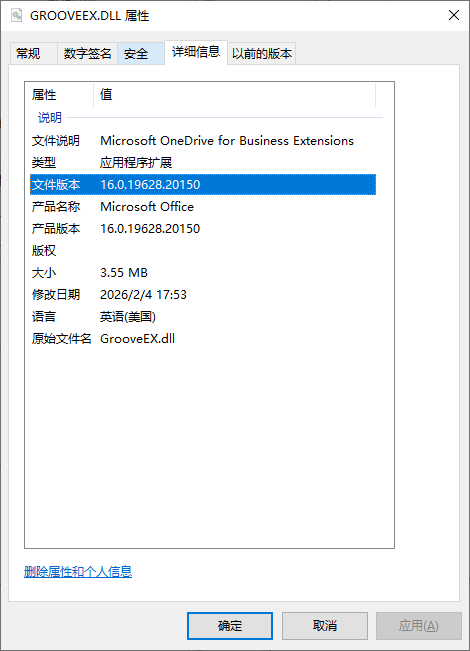
Task: Select the 产品版本 property row
Action: [x=203, y=229]
